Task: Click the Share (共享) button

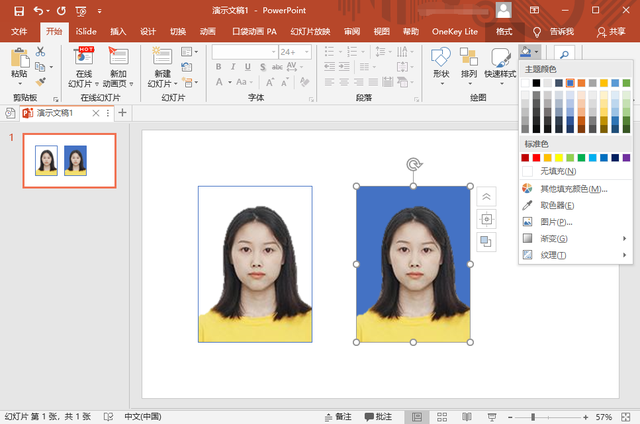Action: coord(611,32)
